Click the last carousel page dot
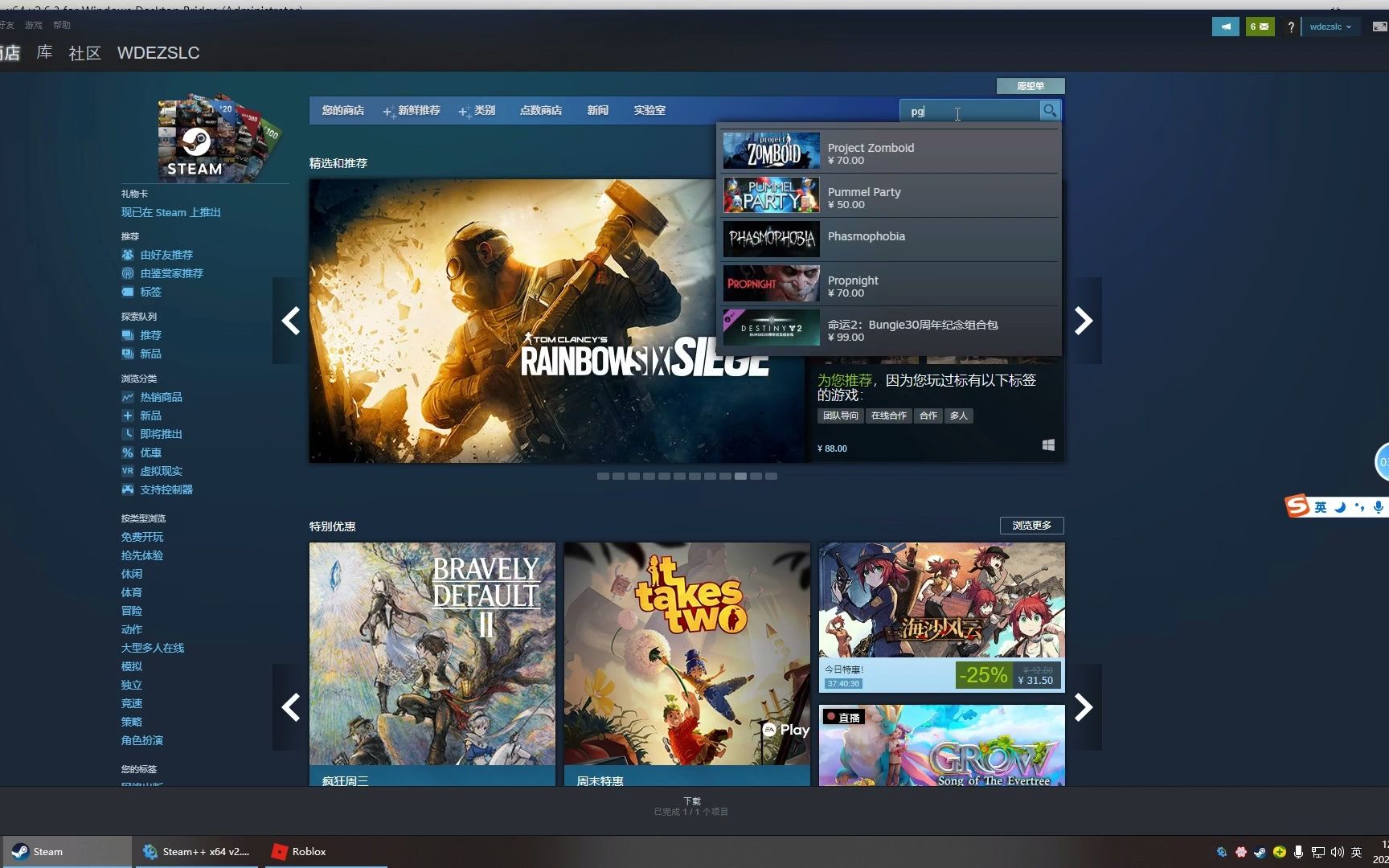 point(771,477)
